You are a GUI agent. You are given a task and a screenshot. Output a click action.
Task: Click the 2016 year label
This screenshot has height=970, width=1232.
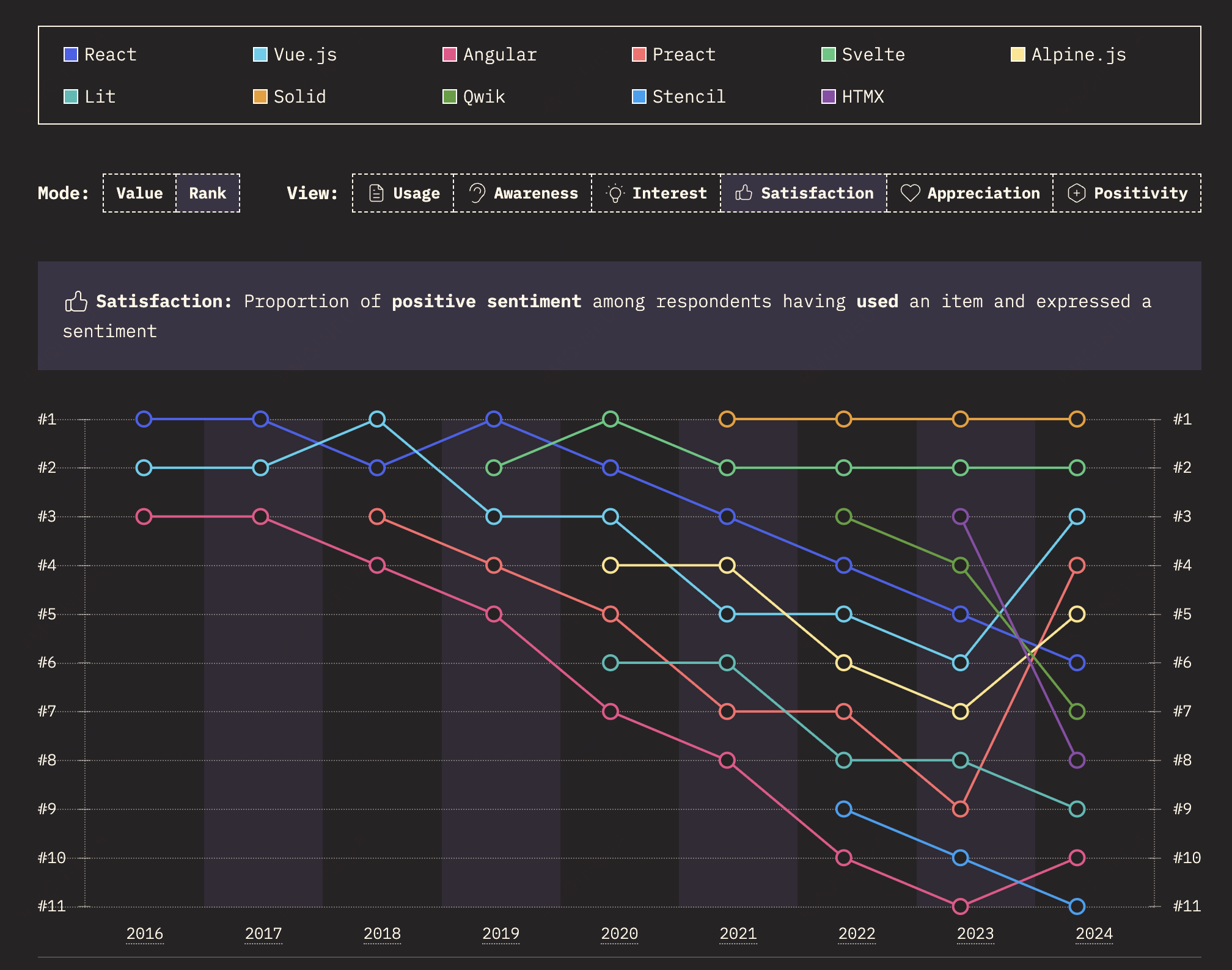(145, 933)
